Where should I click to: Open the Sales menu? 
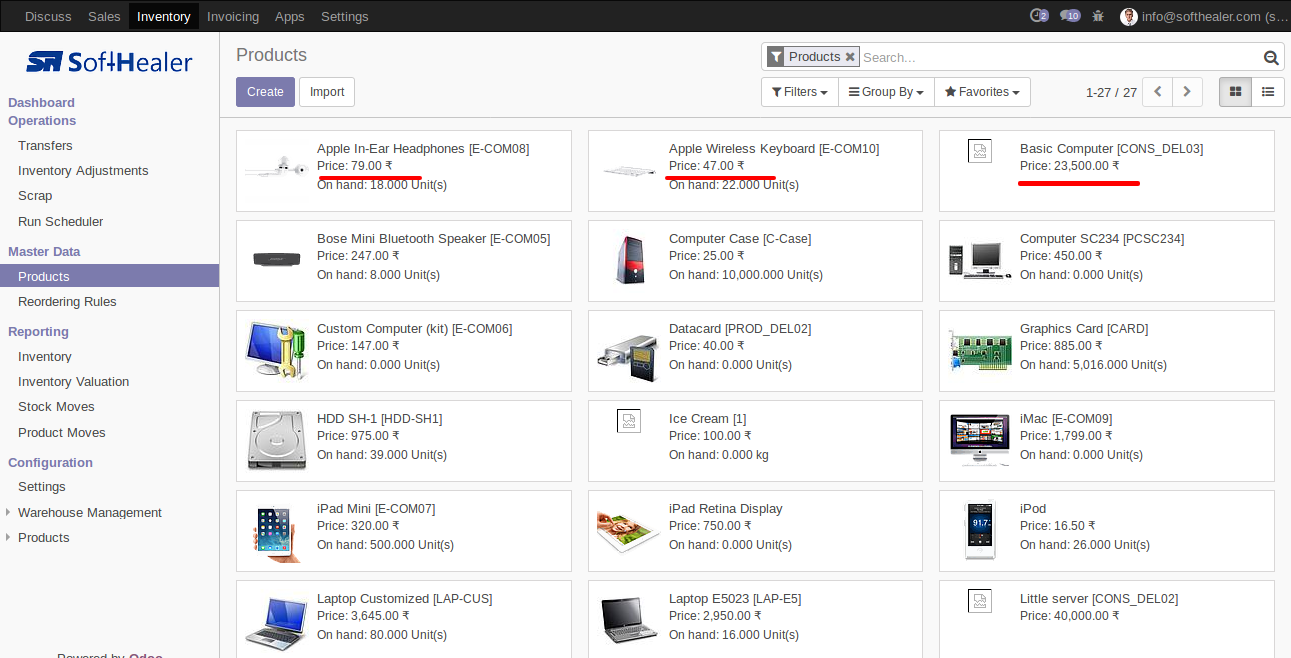[x=104, y=16]
